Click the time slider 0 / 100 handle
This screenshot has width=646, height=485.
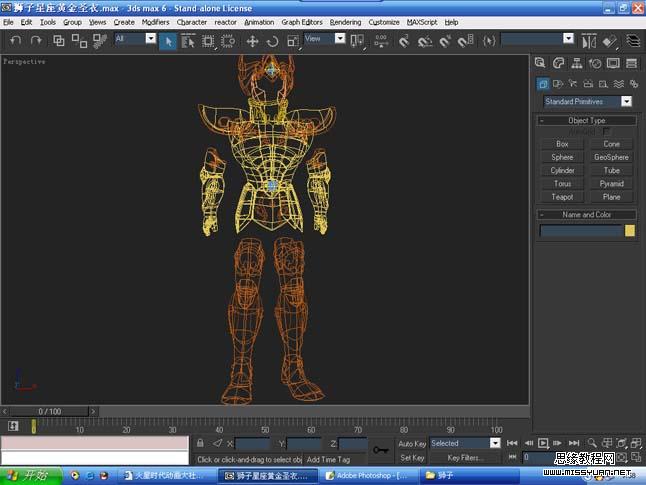pyautogui.click(x=49, y=411)
